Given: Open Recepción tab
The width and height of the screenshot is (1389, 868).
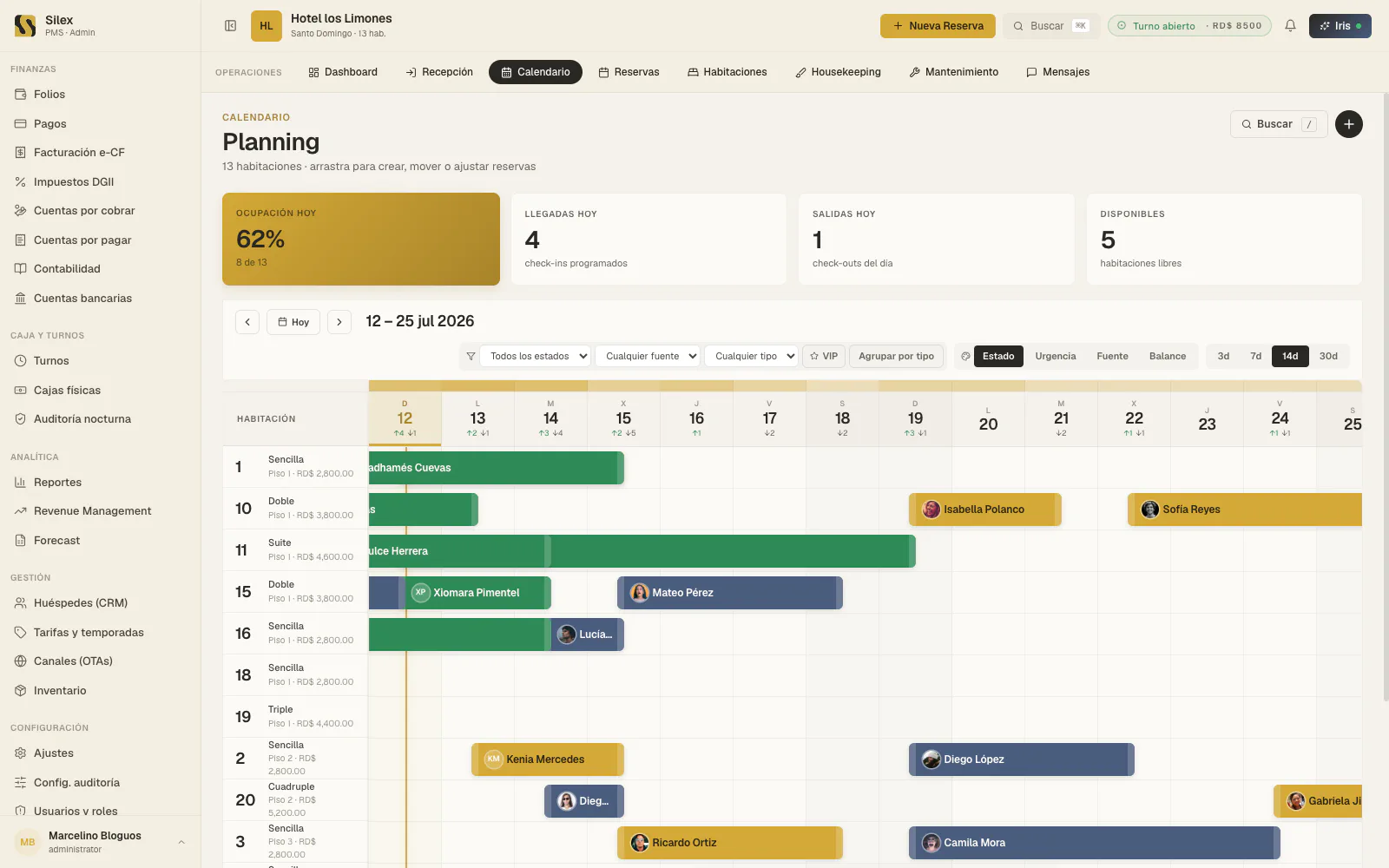Looking at the screenshot, I should (x=439, y=72).
